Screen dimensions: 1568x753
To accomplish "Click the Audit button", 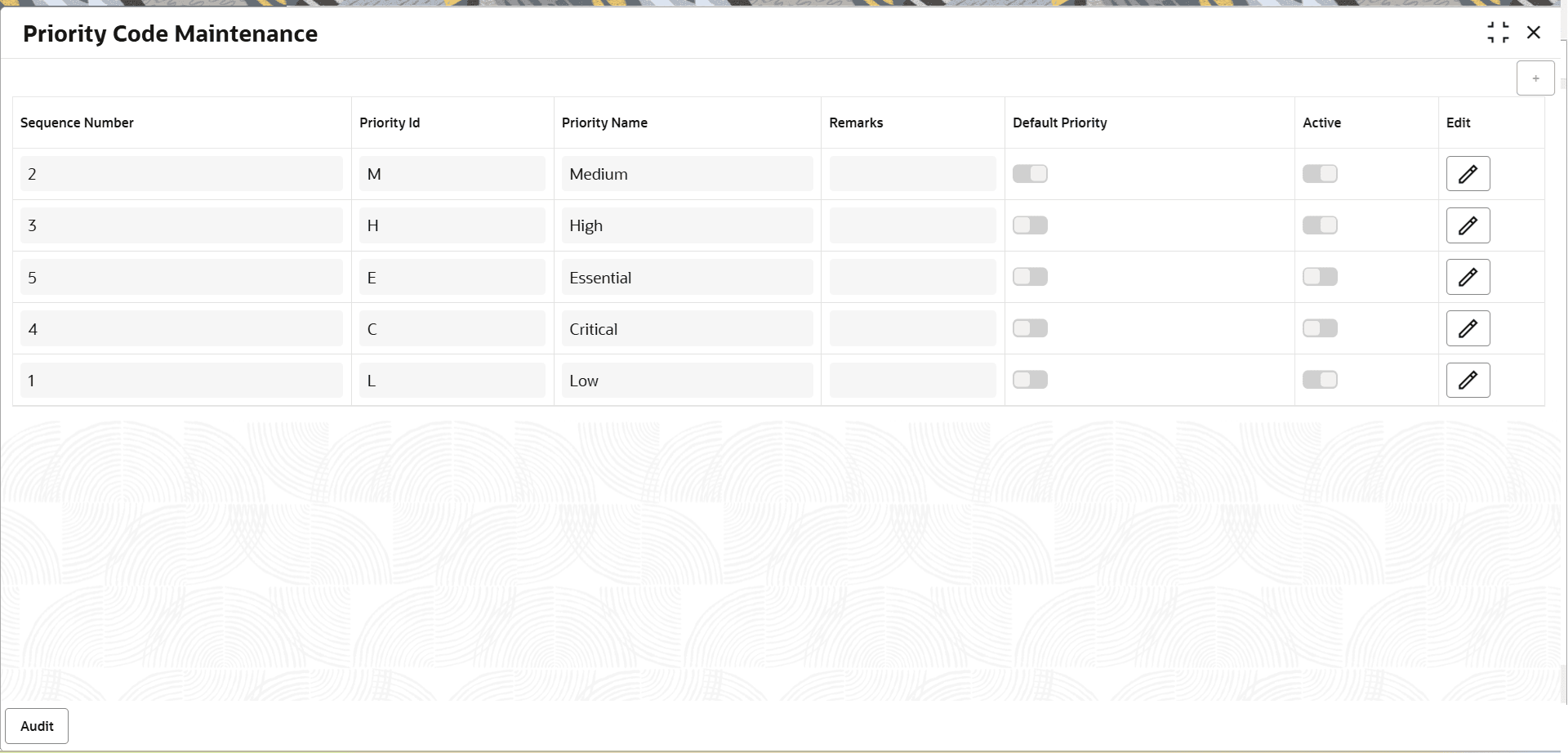I will [x=37, y=725].
